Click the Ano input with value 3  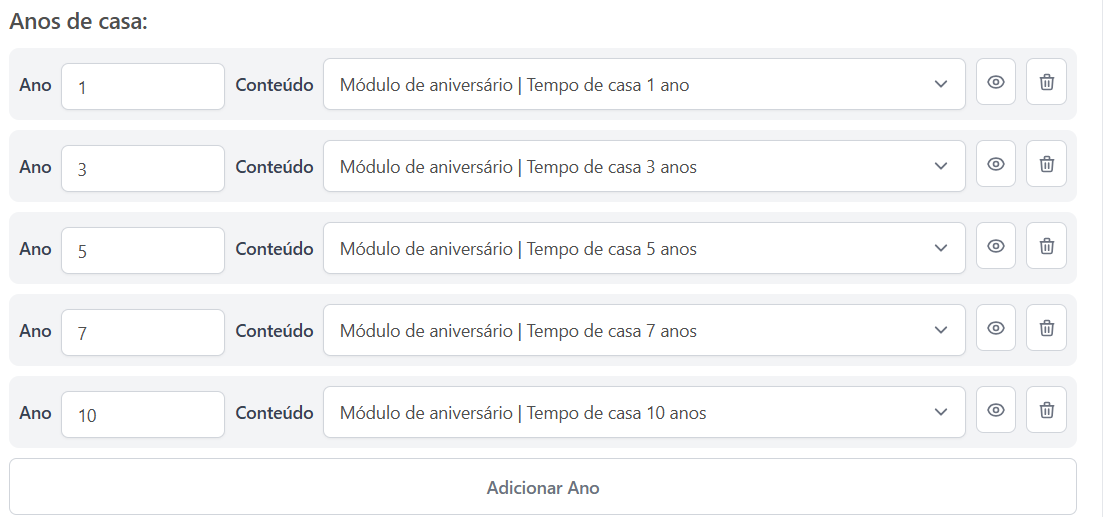(x=143, y=169)
